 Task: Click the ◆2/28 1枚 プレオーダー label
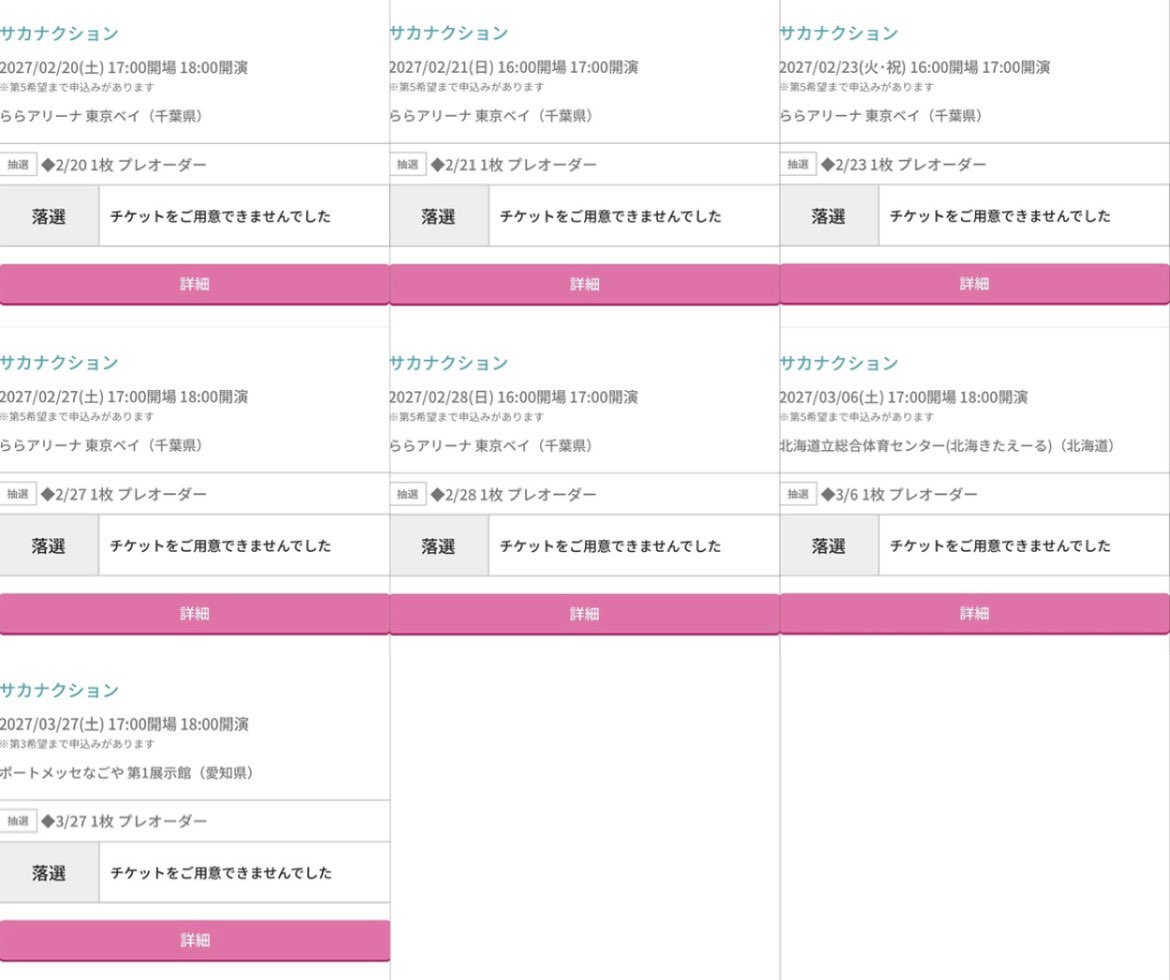[x=513, y=494]
